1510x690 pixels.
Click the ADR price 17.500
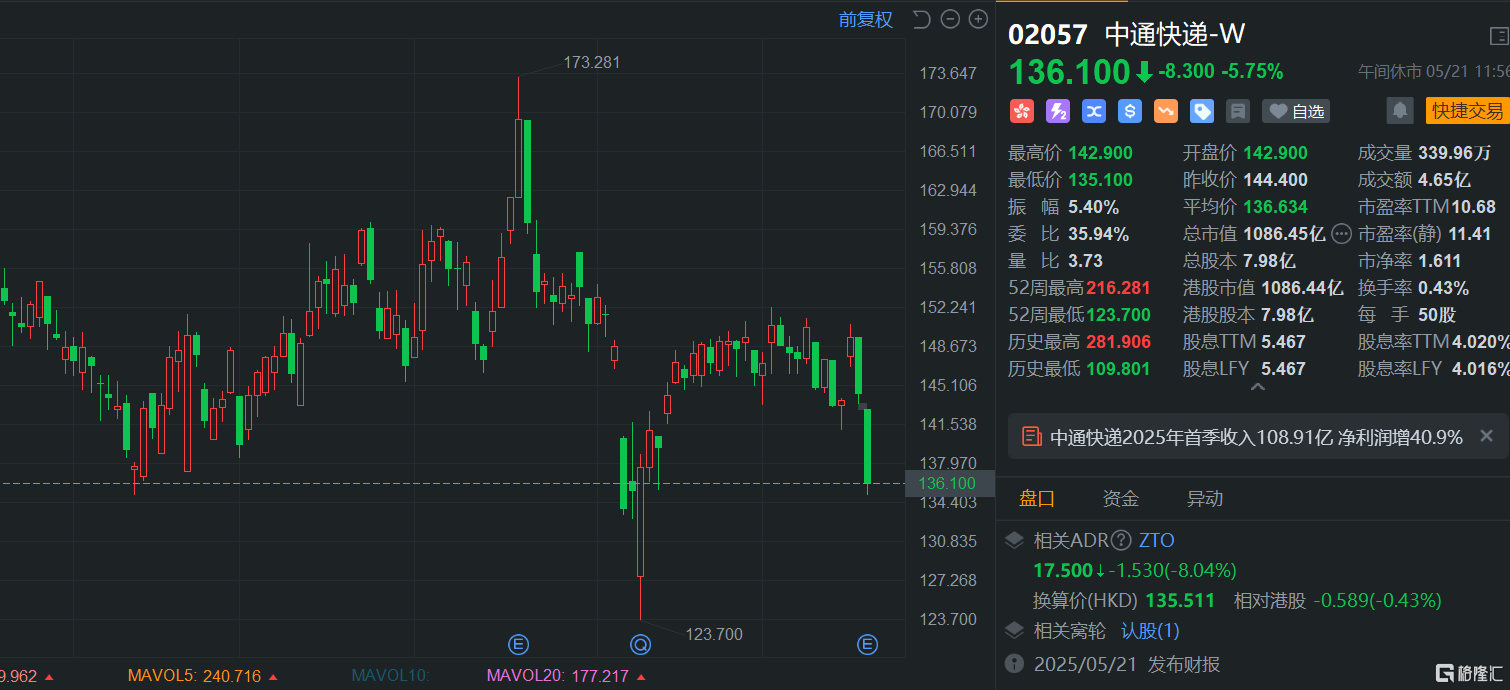(x=1063, y=571)
